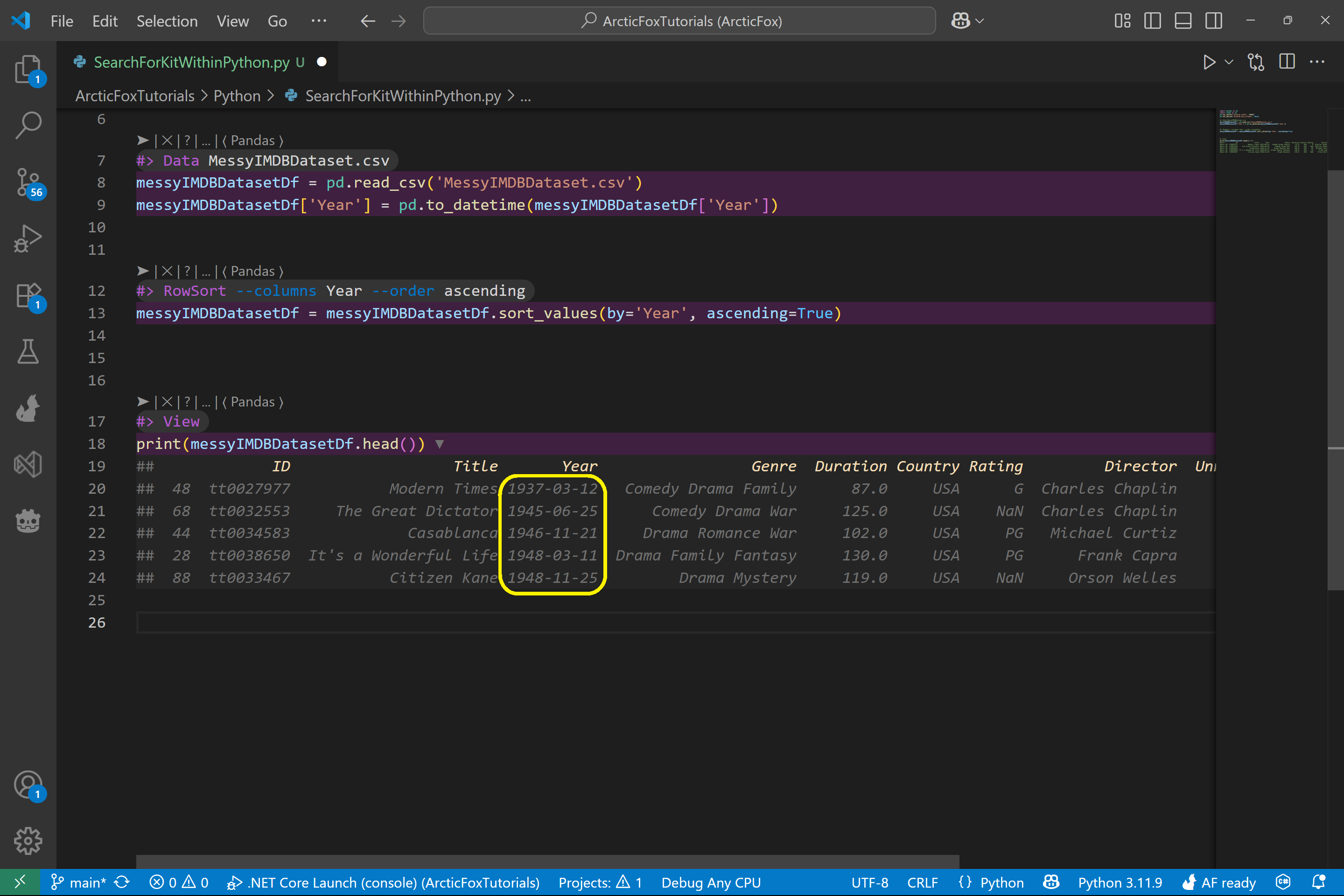This screenshot has height=896, width=1344.
Task: Open the Manage gear settings
Action: [28, 840]
